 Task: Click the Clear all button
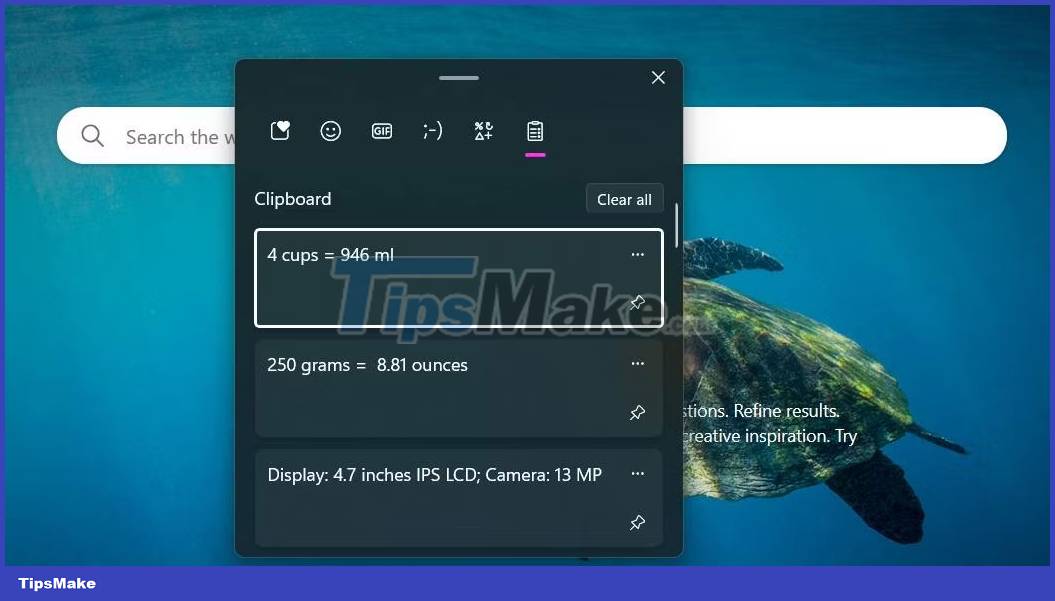pyautogui.click(x=624, y=198)
